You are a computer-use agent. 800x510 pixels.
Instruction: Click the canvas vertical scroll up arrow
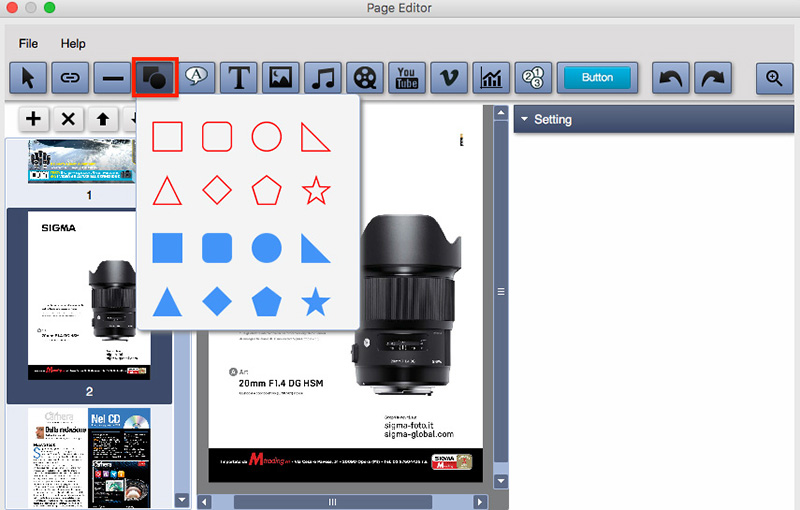pyautogui.click(x=501, y=113)
